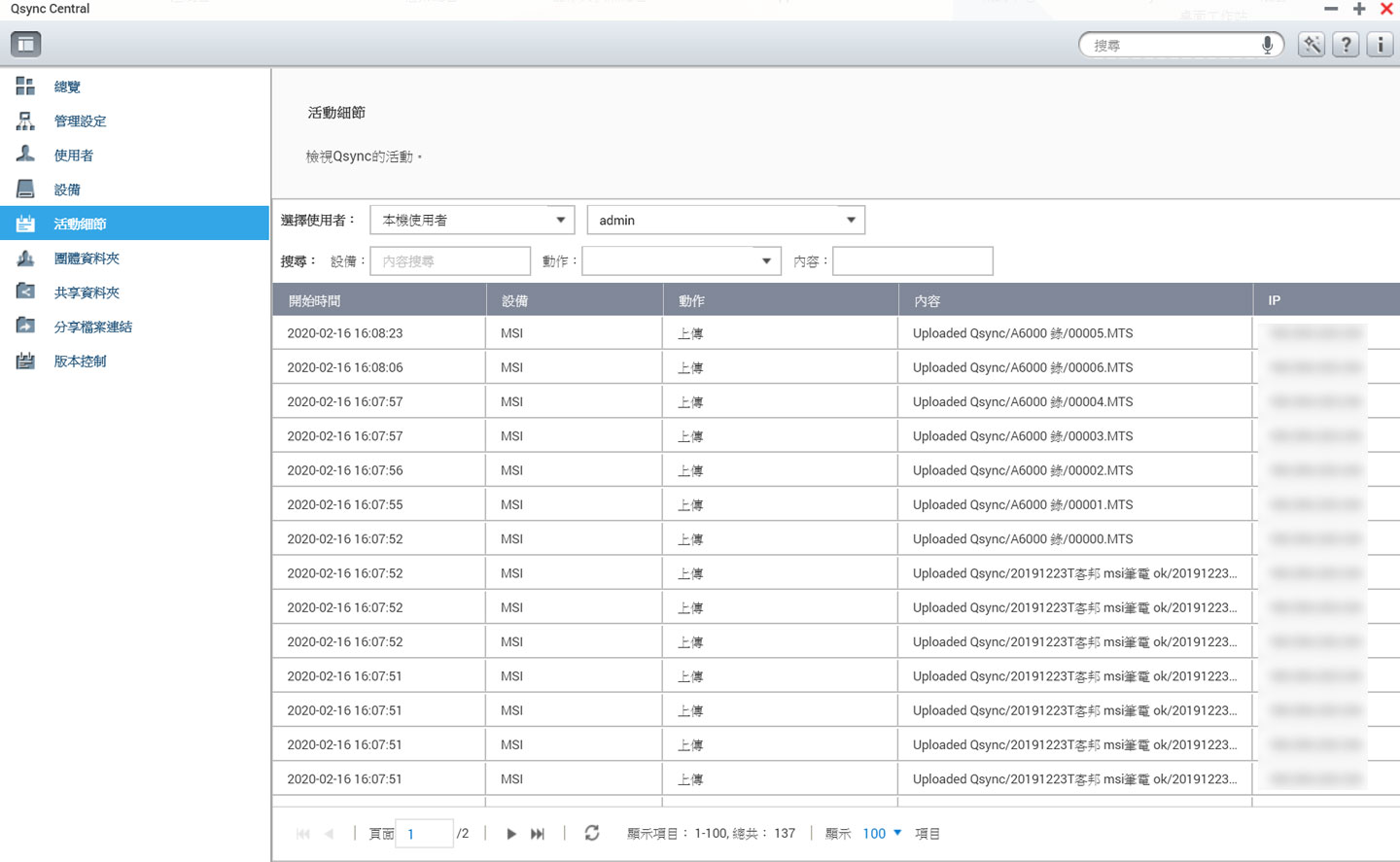Click the 內容 filter input field
This screenshot has height=862, width=1400.
click(x=912, y=261)
